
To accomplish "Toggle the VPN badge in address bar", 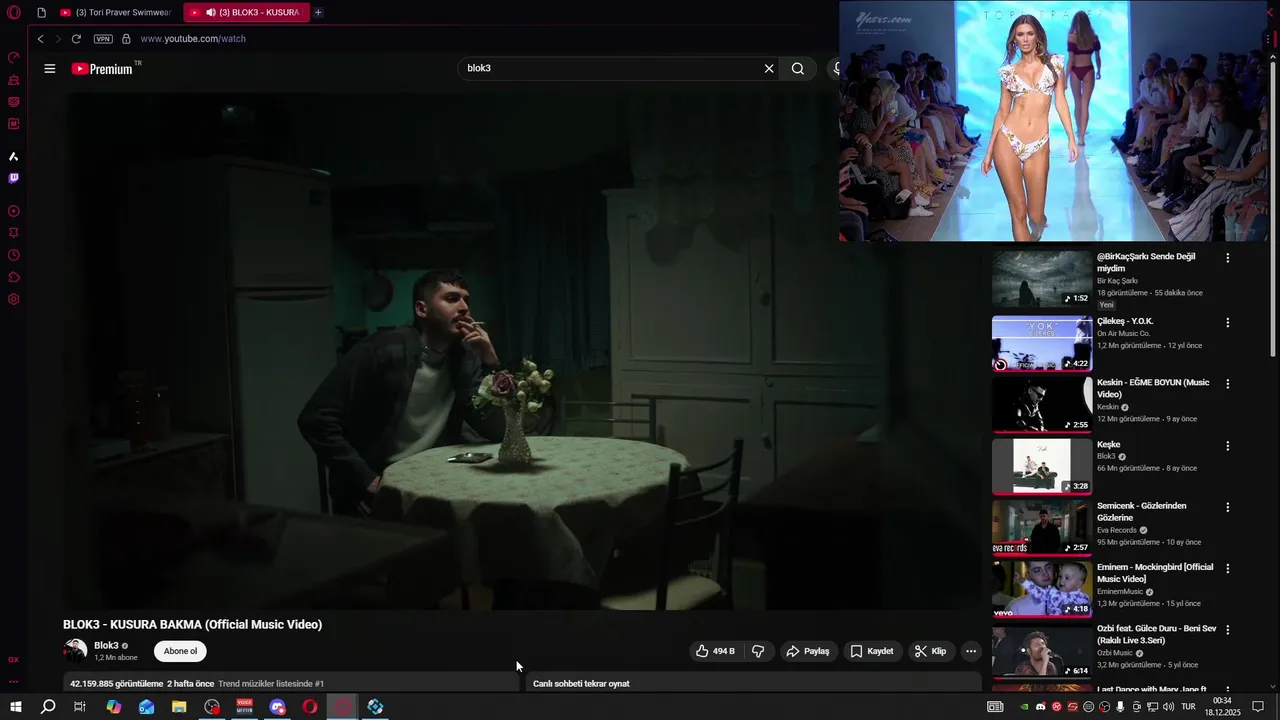I will click(x=103, y=39).
